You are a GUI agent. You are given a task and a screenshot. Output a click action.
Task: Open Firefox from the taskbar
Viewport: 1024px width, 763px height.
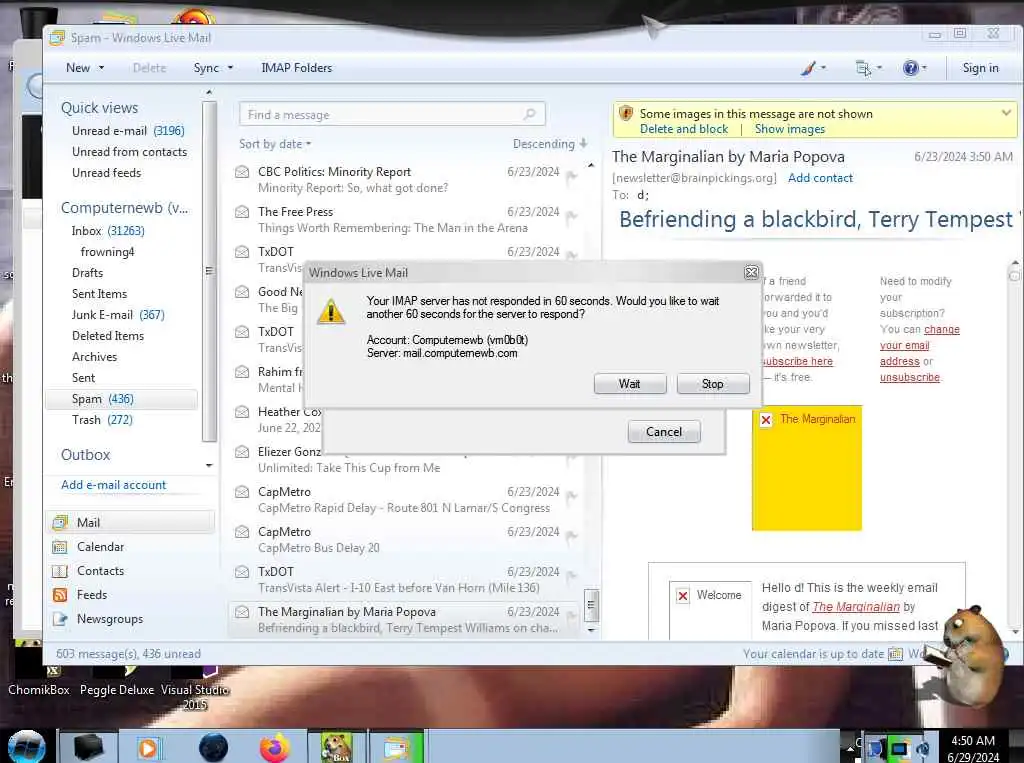click(x=274, y=747)
